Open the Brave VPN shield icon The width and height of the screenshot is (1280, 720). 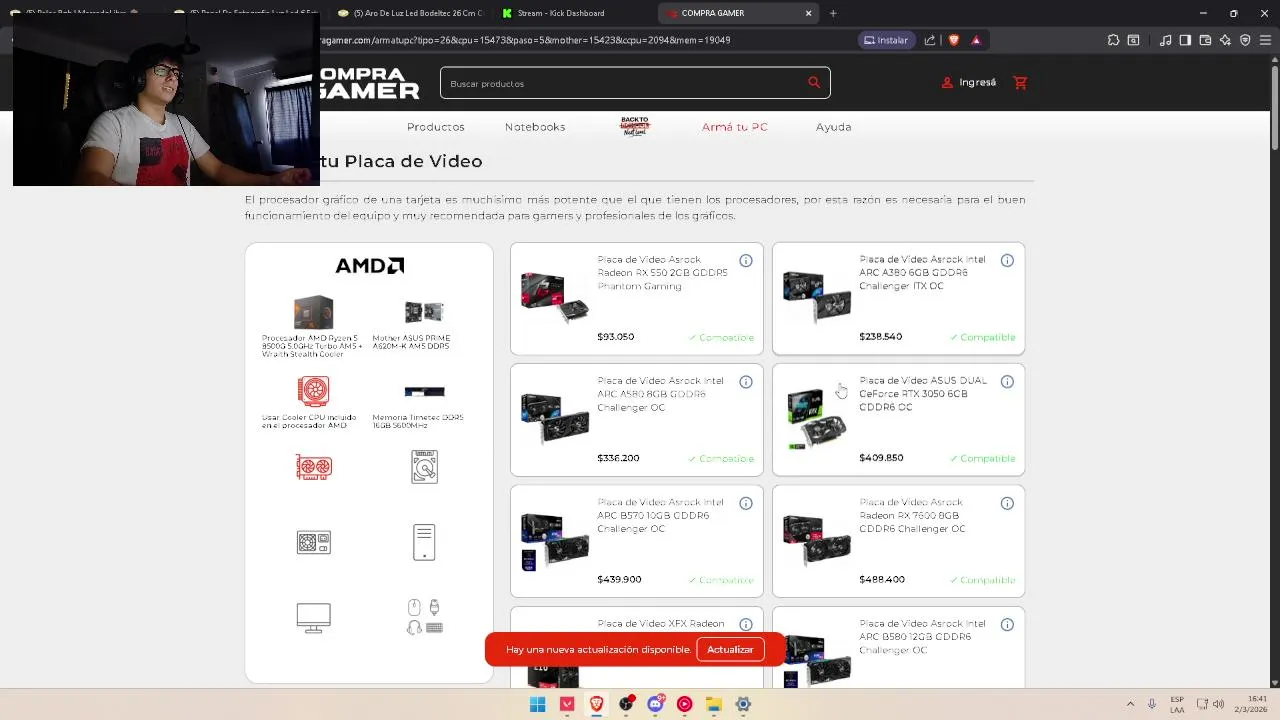[x=1245, y=40]
